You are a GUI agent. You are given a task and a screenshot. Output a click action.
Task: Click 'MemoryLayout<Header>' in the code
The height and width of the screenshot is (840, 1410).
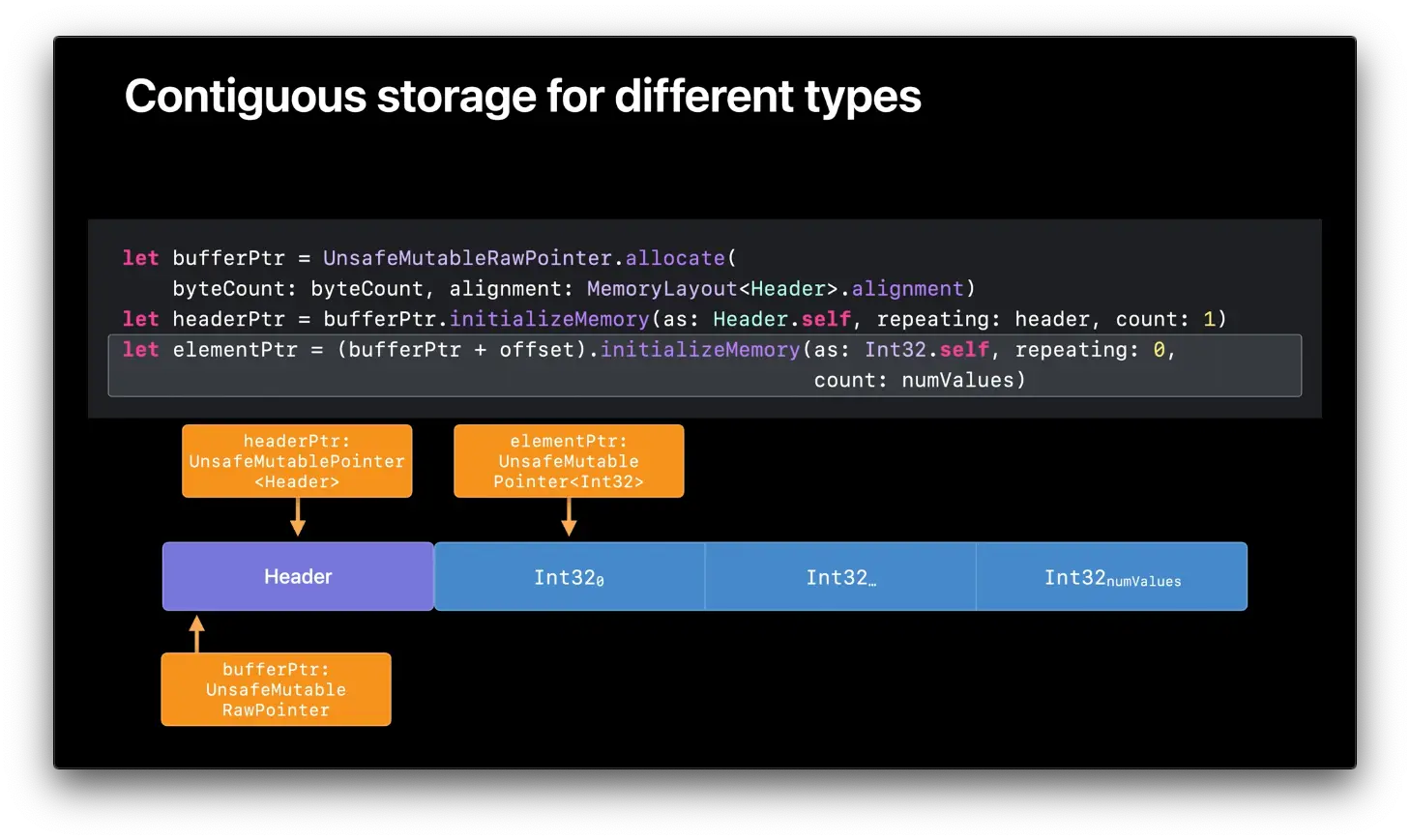click(713, 288)
